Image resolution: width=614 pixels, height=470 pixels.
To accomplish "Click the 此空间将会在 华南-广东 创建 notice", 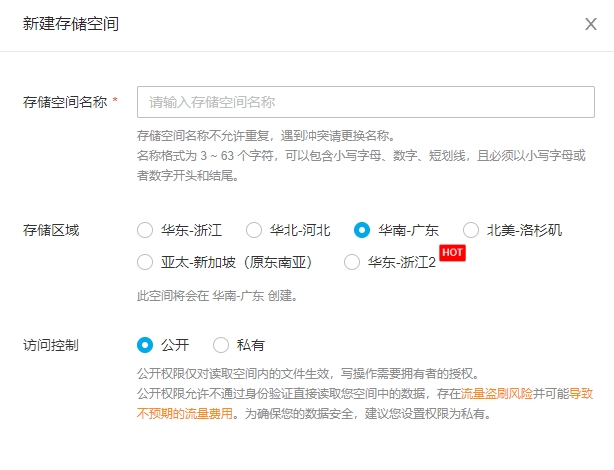I will [x=216, y=296].
